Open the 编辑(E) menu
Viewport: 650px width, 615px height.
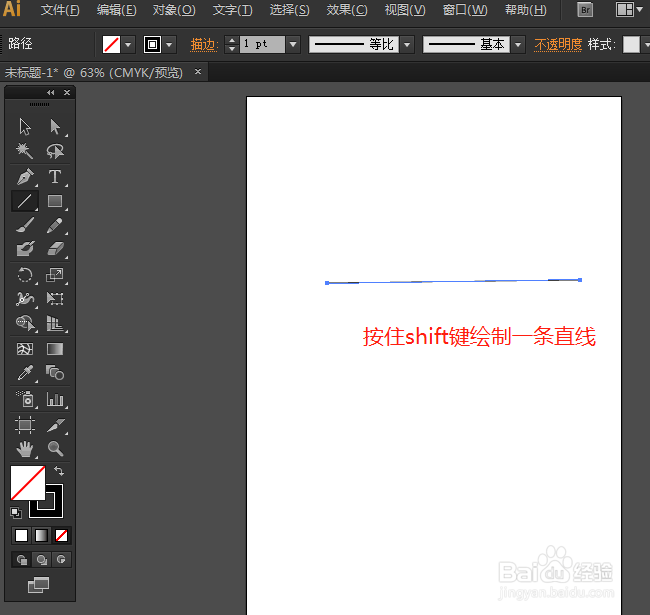tap(116, 10)
